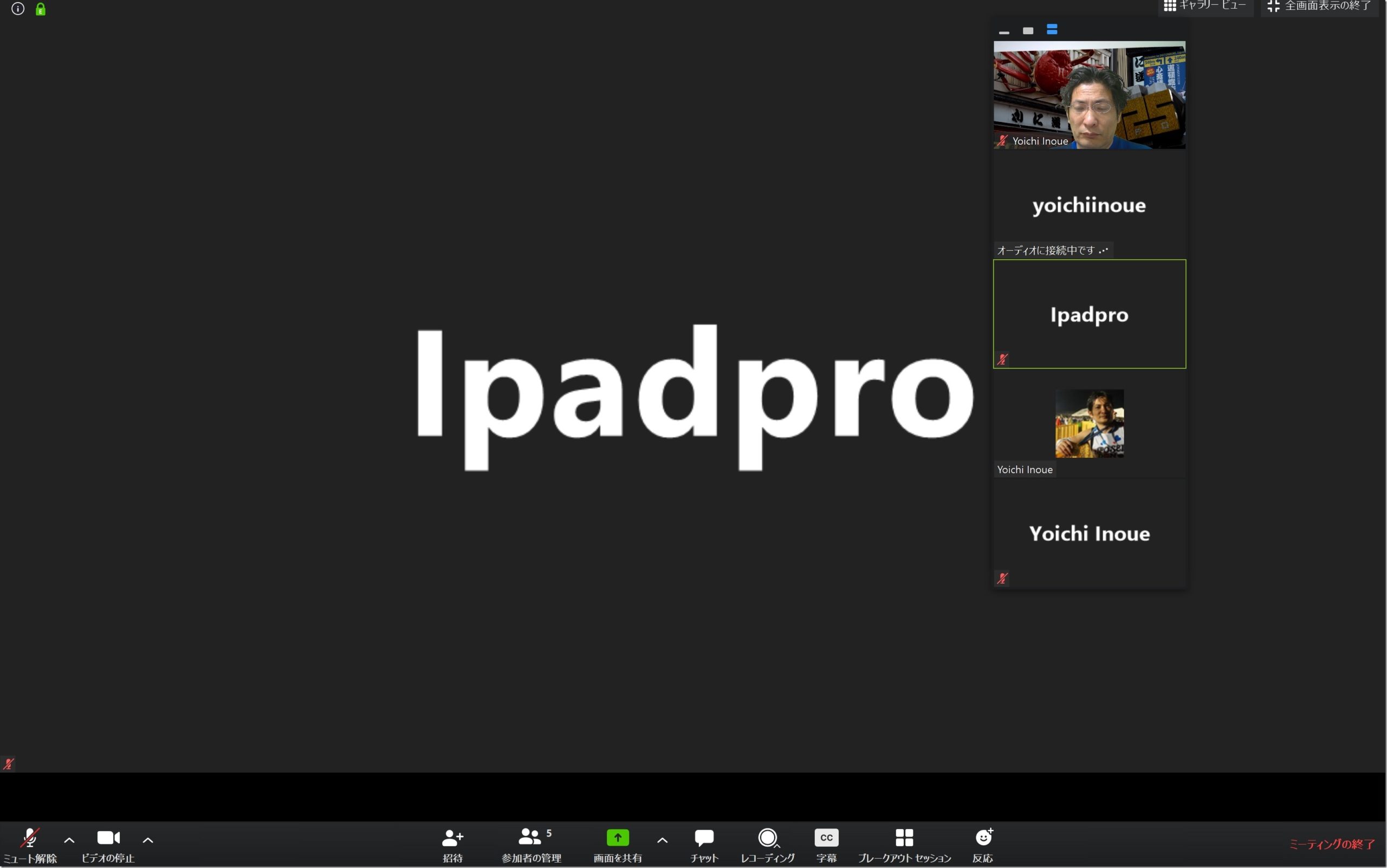Click the green encryption lock icon

pyautogui.click(x=40, y=9)
